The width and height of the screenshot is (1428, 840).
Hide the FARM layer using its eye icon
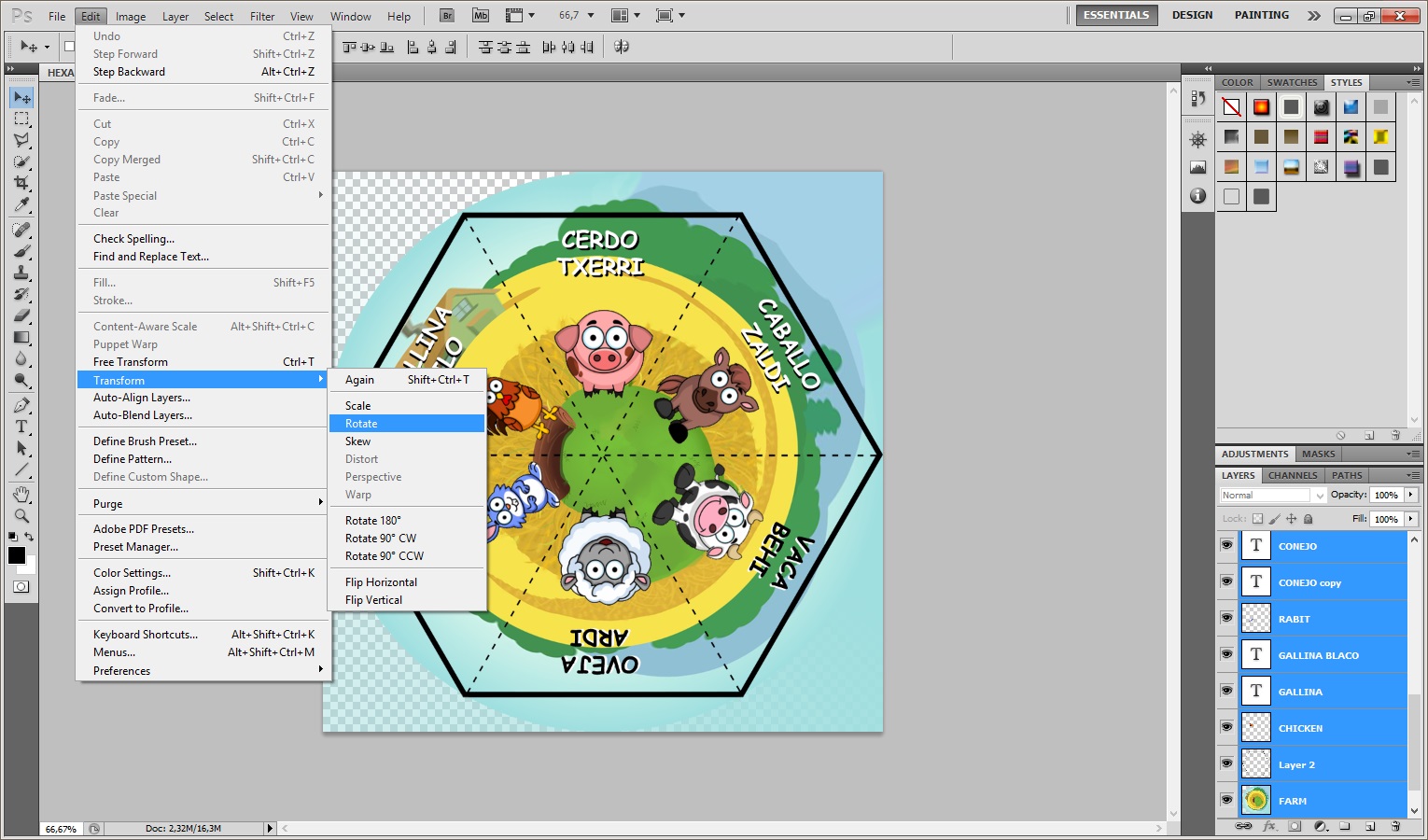click(x=1226, y=800)
